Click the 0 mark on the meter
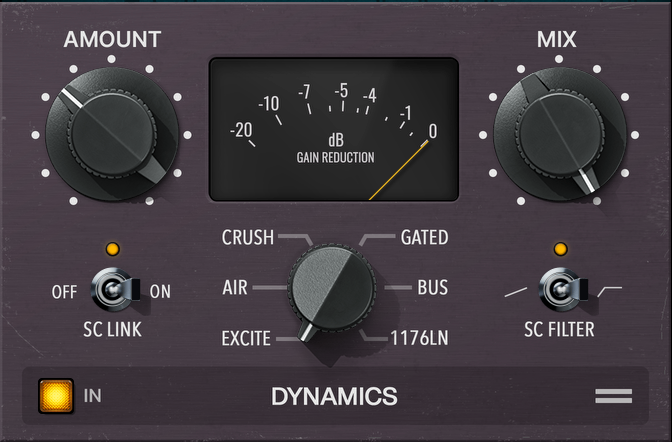672x442 pixels. tap(433, 131)
